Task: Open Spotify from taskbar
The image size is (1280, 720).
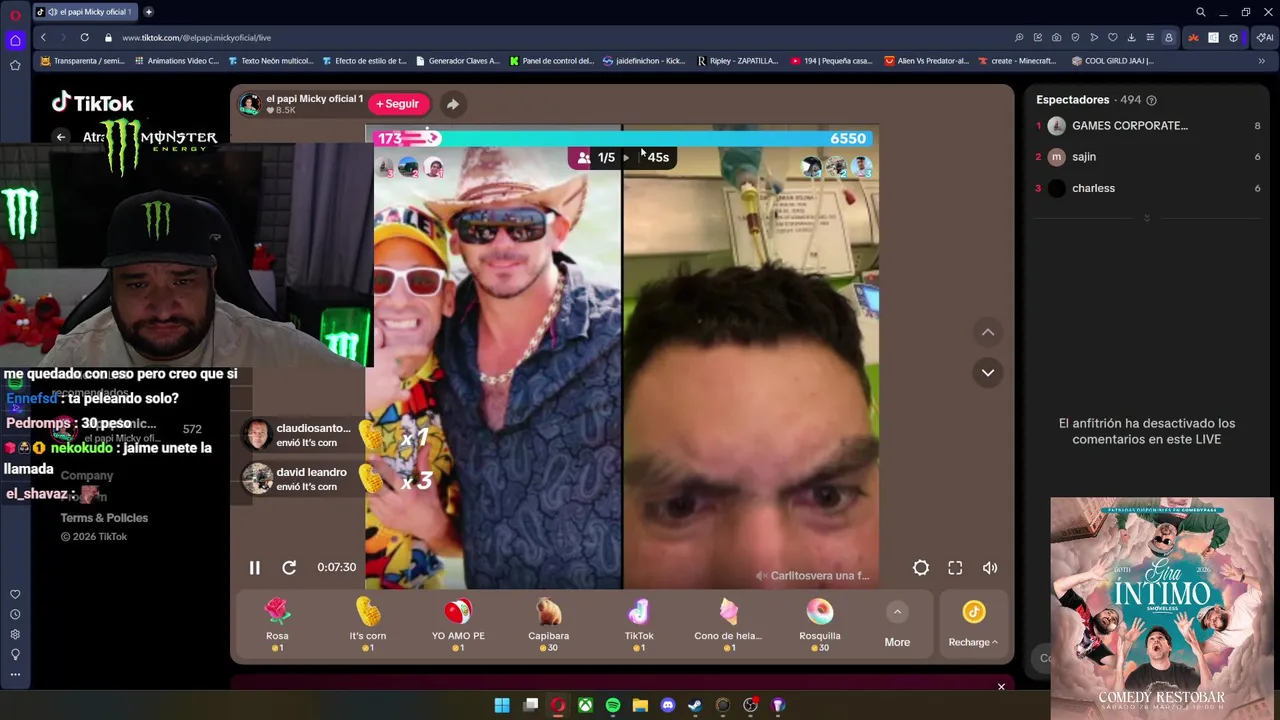Action: tap(613, 705)
